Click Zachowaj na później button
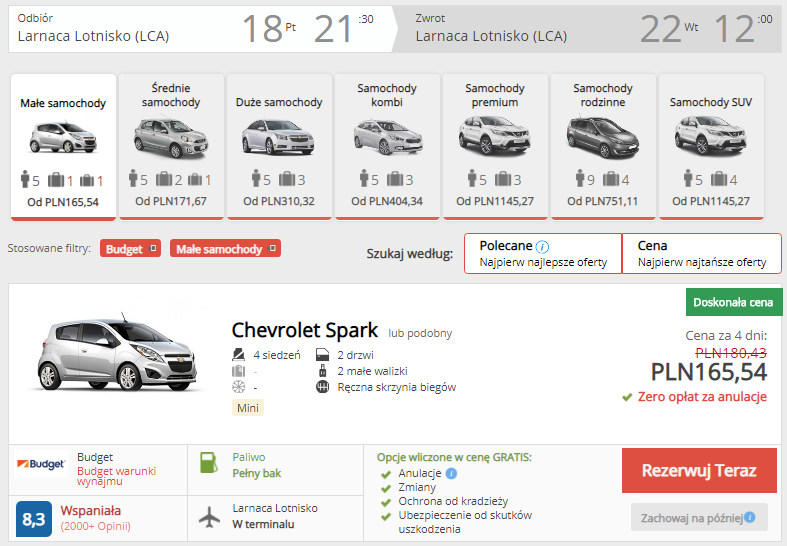The height and width of the screenshot is (546, 787). 699,517
